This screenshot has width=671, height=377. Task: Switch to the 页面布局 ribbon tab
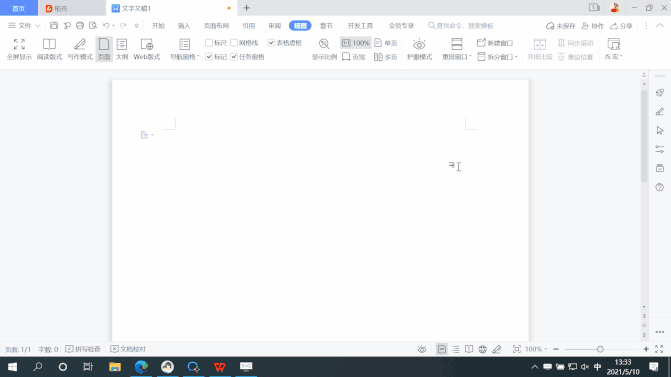[216, 26]
